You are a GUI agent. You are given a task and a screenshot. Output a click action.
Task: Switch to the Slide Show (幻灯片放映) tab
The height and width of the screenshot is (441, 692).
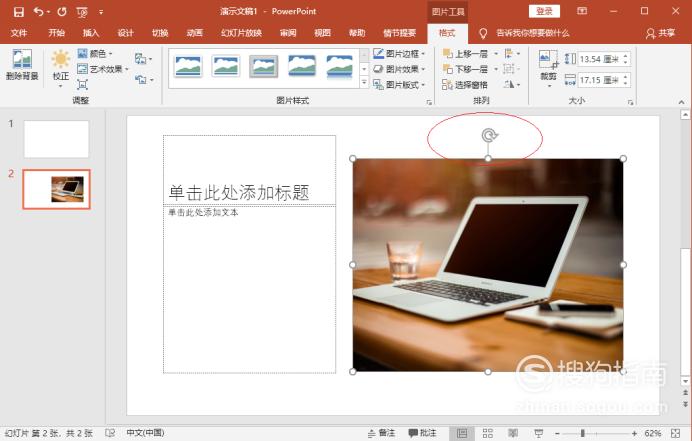[x=241, y=33]
